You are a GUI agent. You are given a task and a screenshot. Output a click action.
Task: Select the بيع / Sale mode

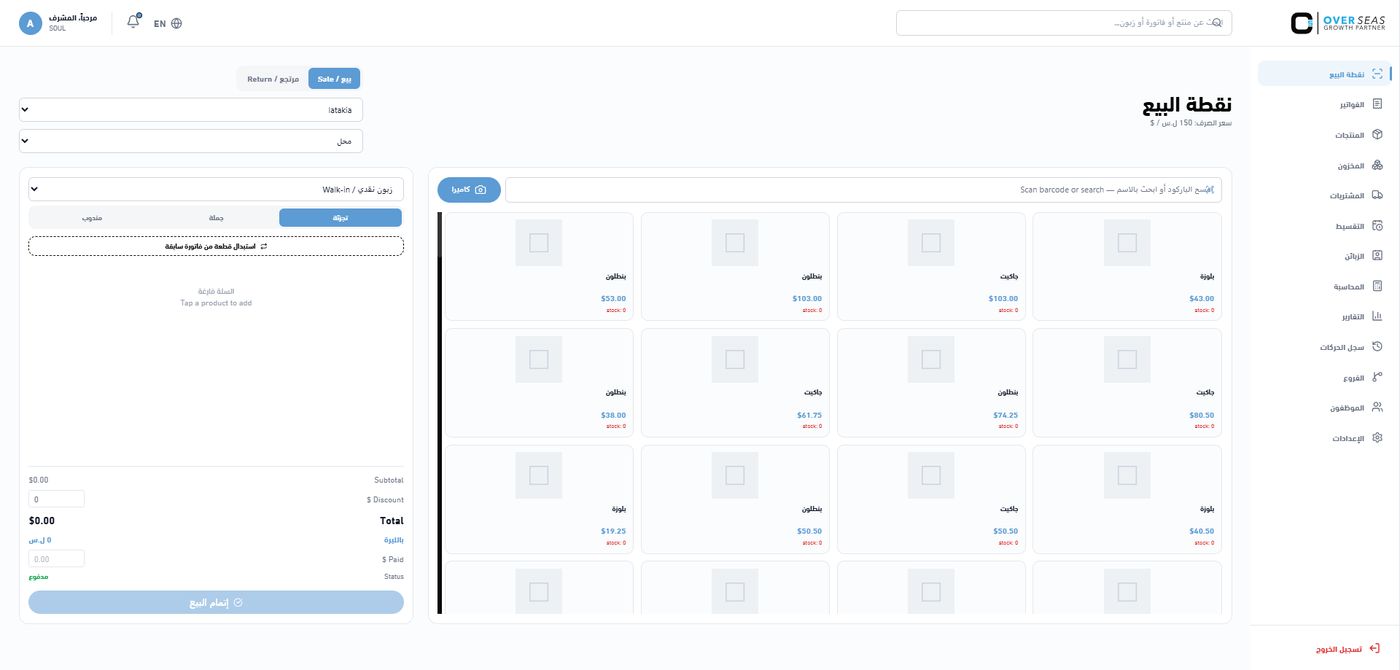(x=334, y=78)
